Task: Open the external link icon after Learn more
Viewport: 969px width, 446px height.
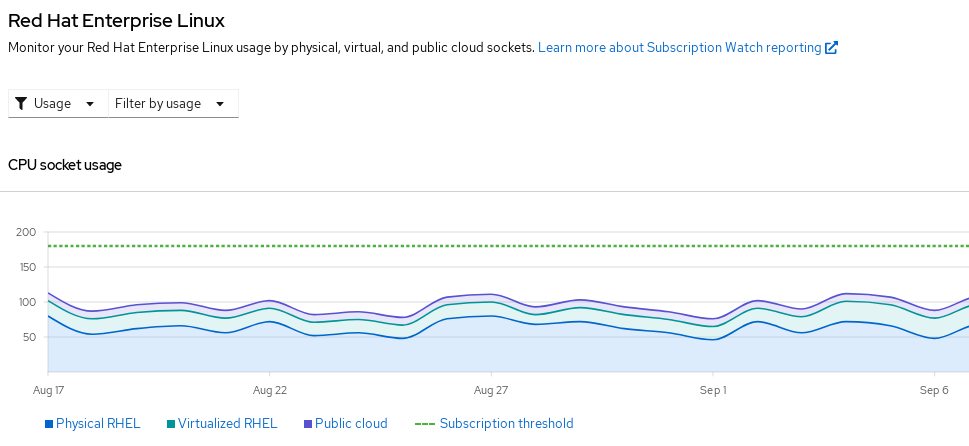Action: 831,47
